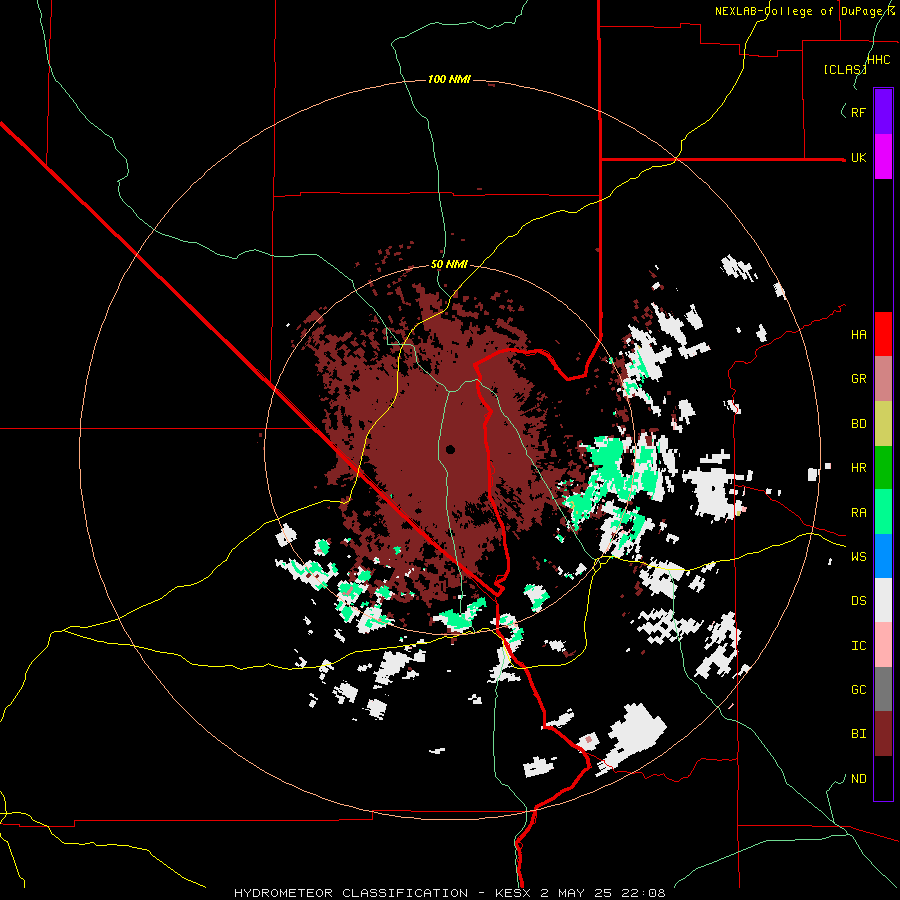Click the 'ND' legend label text
This screenshot has width=900, height=900.
coord(858,779)
